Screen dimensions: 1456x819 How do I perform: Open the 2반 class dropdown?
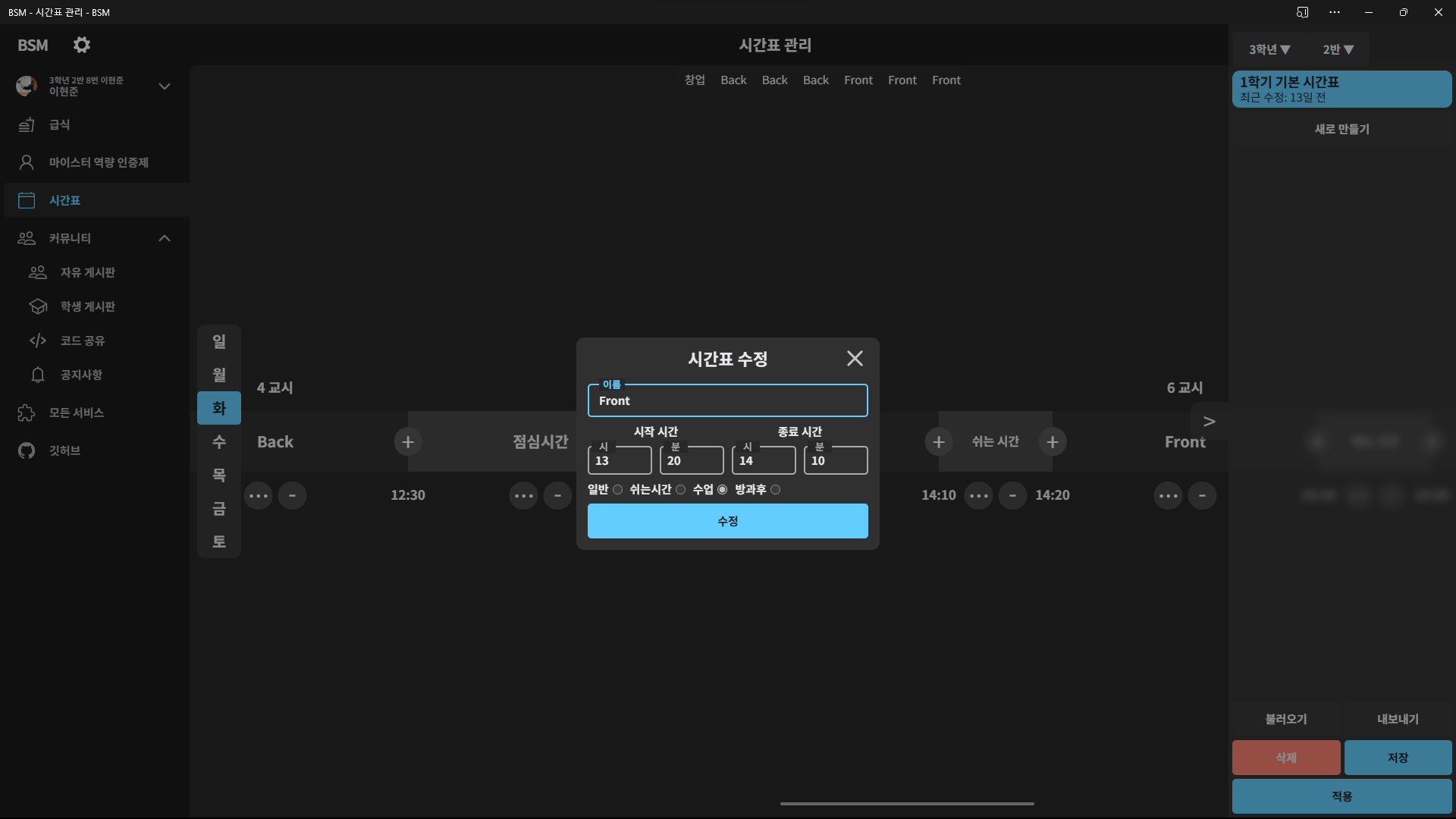click(x=1338, y=49)
